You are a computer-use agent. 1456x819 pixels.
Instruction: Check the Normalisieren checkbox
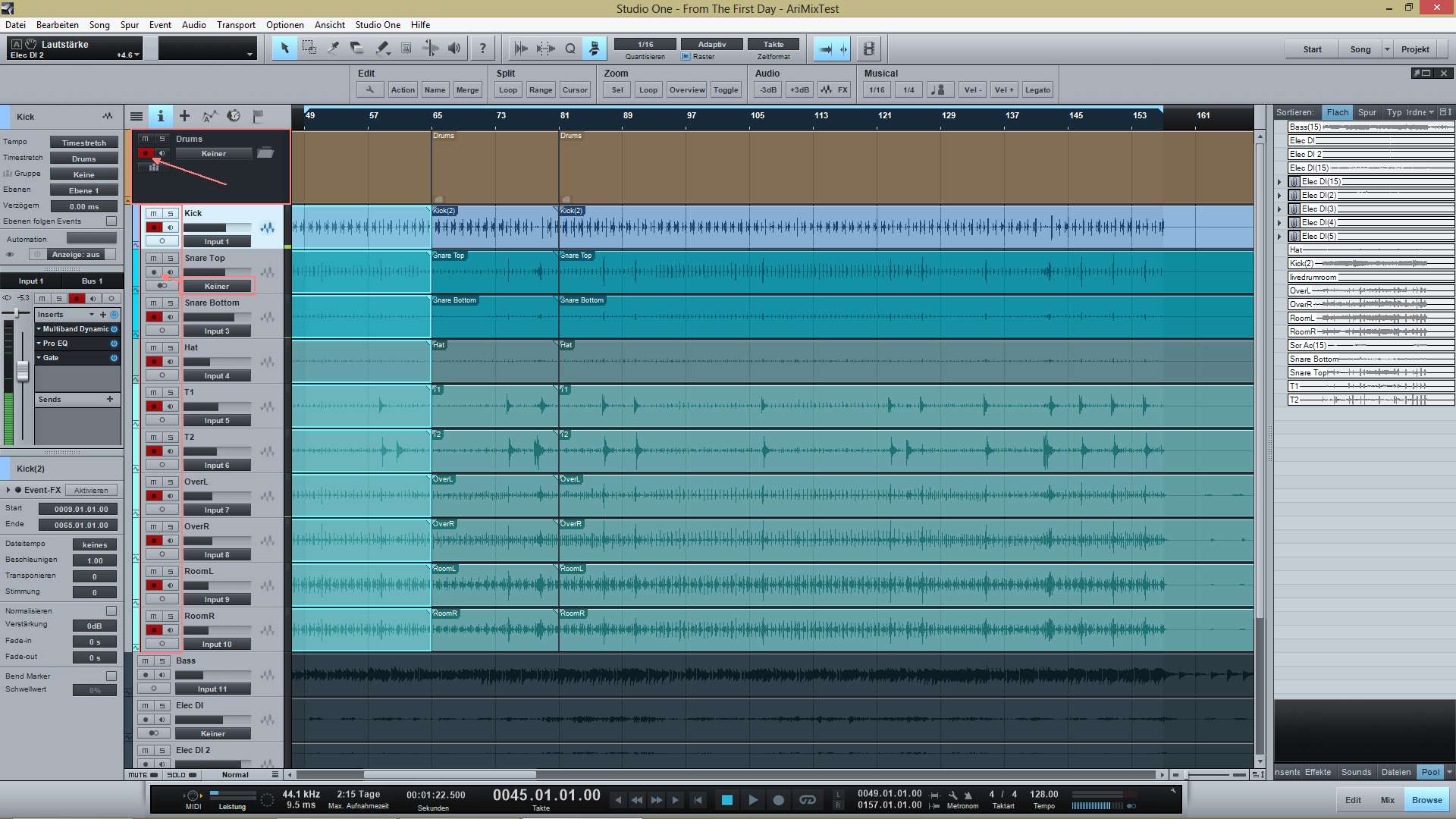pos(111,610)
